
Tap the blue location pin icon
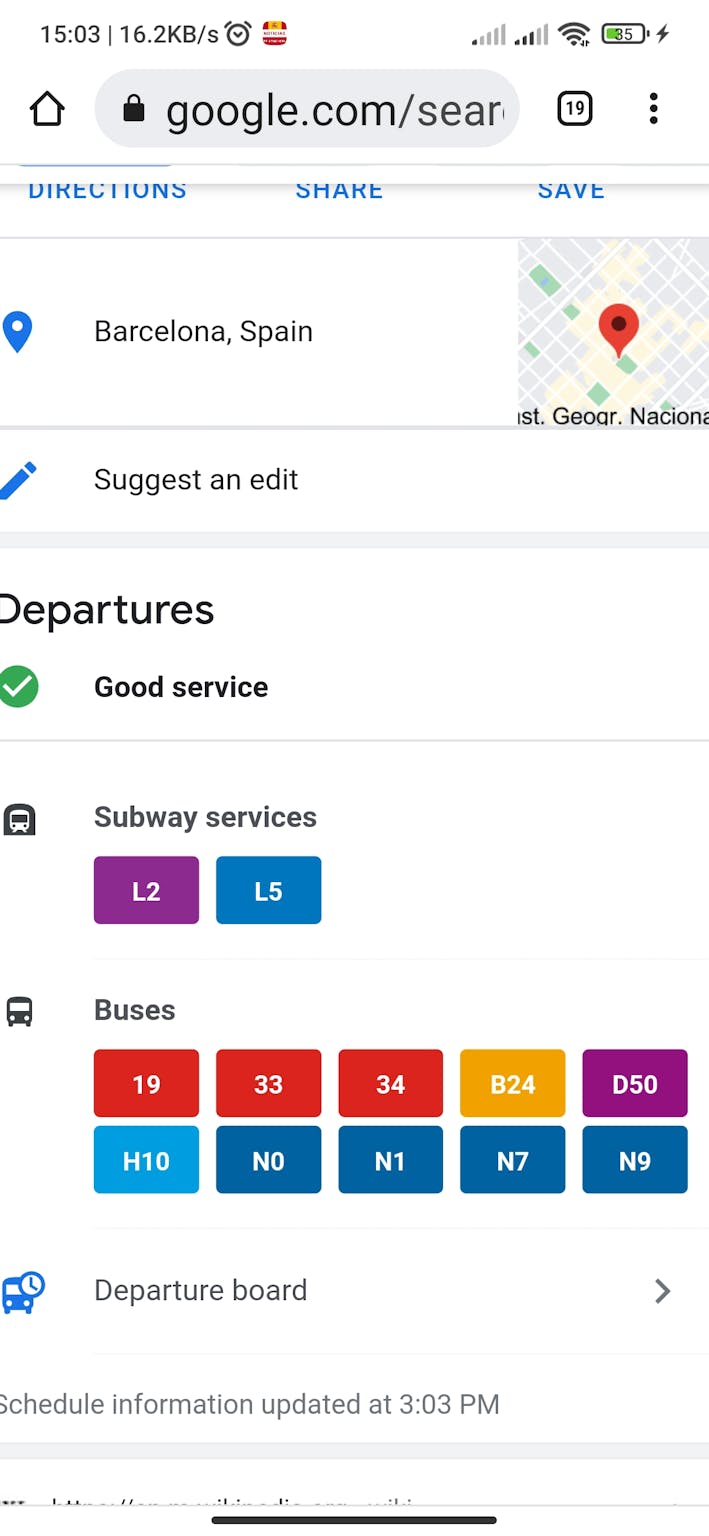[x=18, y=332]
